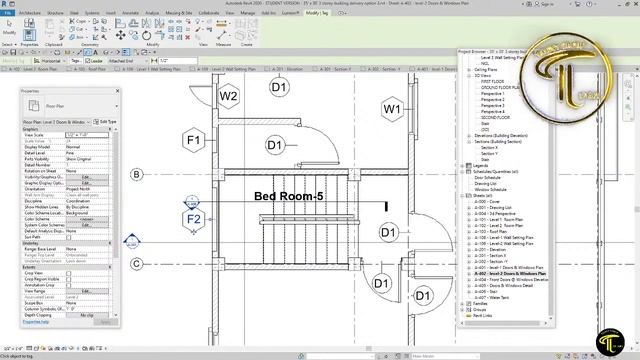Open the Floor Plan: Level 2 instance dropdown
640x360 pixels.
pos(56,122)
